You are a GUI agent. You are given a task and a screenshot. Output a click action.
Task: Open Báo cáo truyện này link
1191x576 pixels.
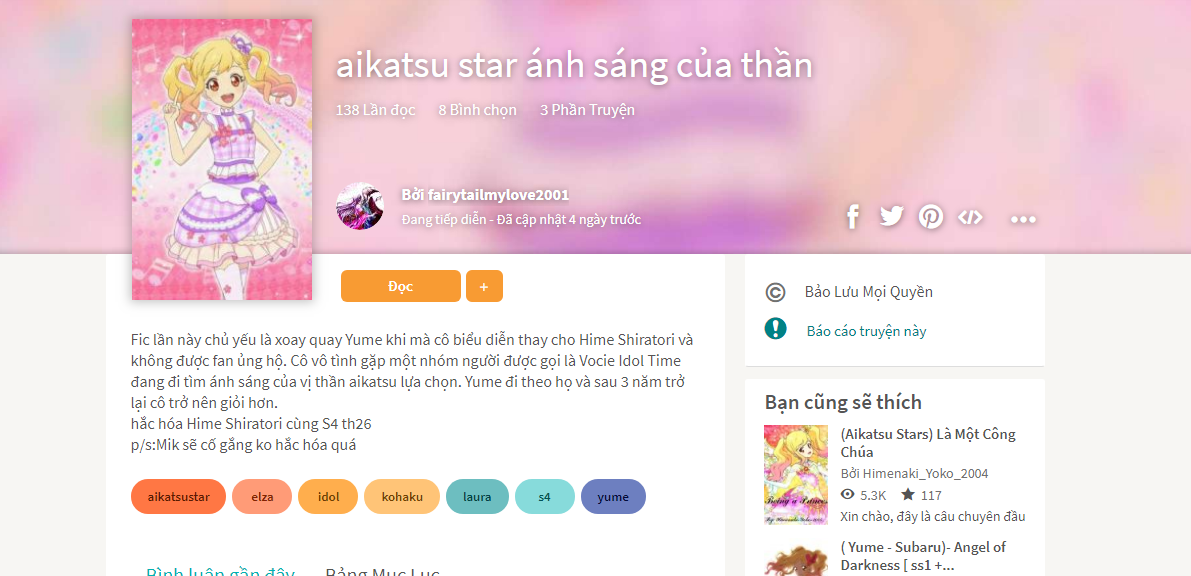tap(866, 331)
